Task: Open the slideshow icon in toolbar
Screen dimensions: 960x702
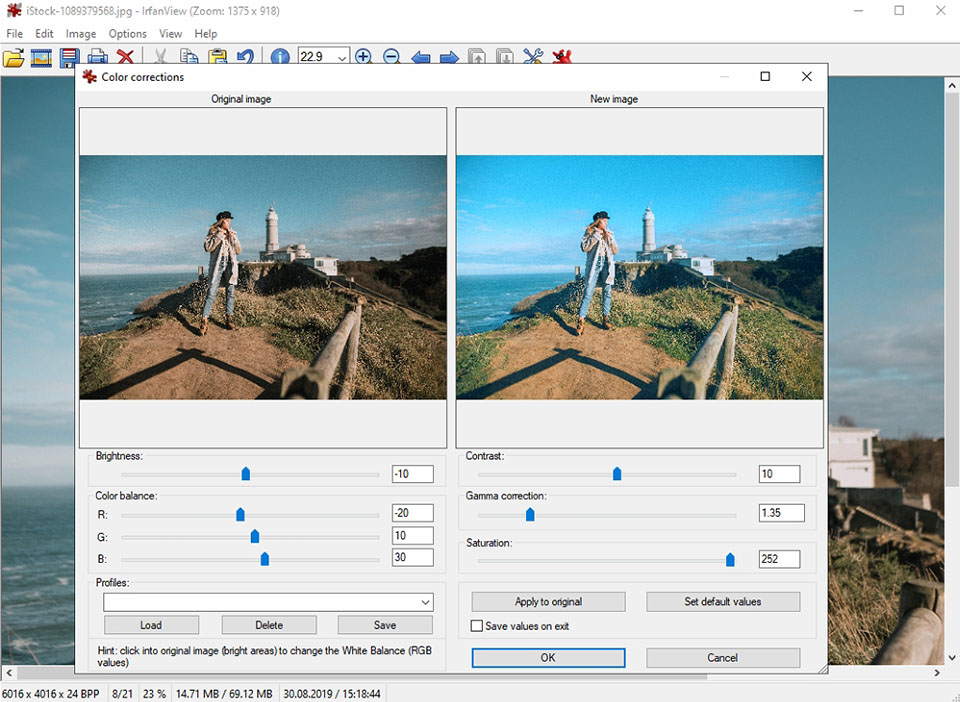Action: click(x=41, y=58)
